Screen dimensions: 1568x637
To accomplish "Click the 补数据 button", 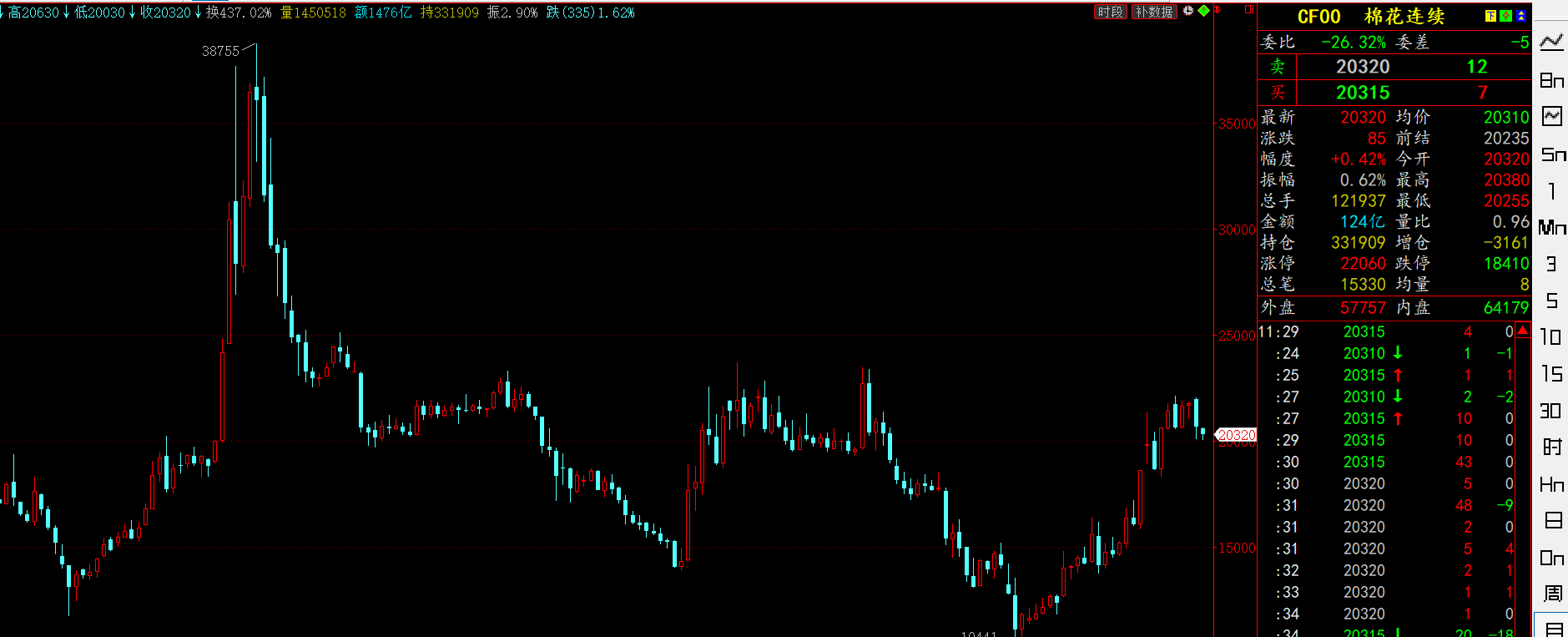I will point(1154,12).
